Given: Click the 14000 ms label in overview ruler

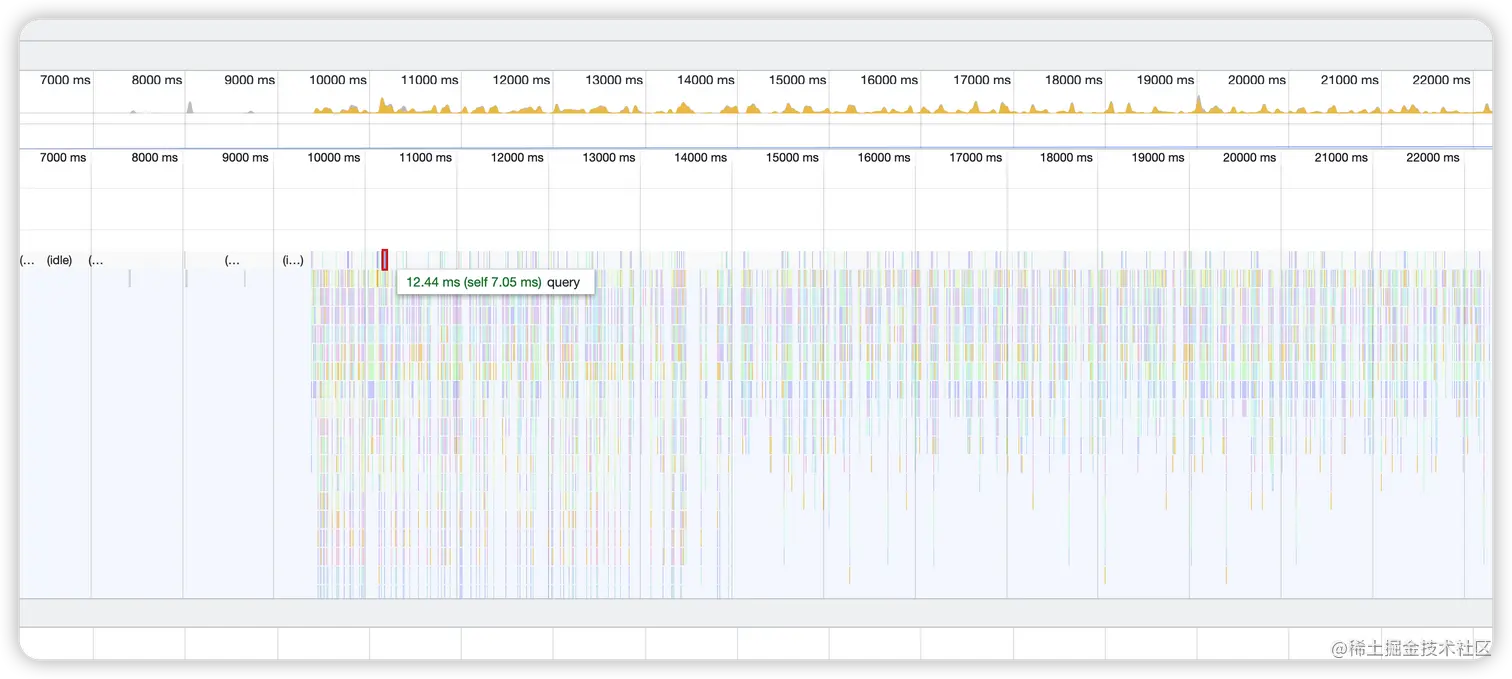Looking at the screenshot, I should click(705, 80).
